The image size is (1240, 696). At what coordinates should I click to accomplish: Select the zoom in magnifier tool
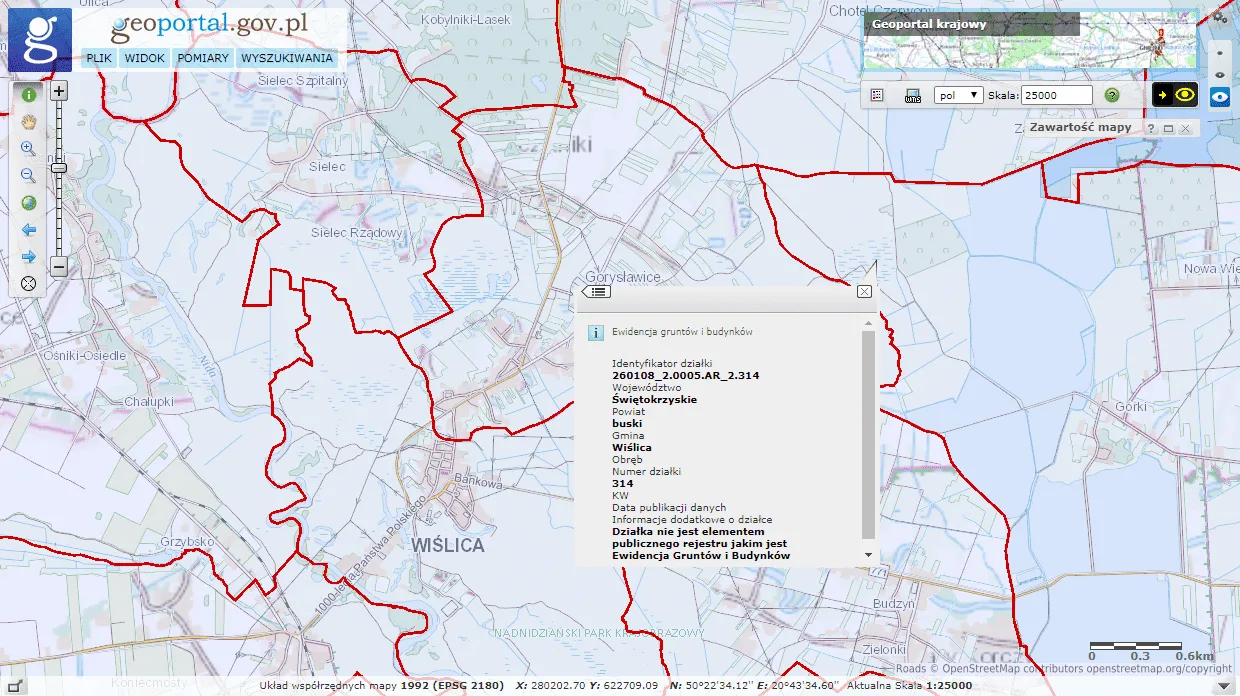pos(28,148)
